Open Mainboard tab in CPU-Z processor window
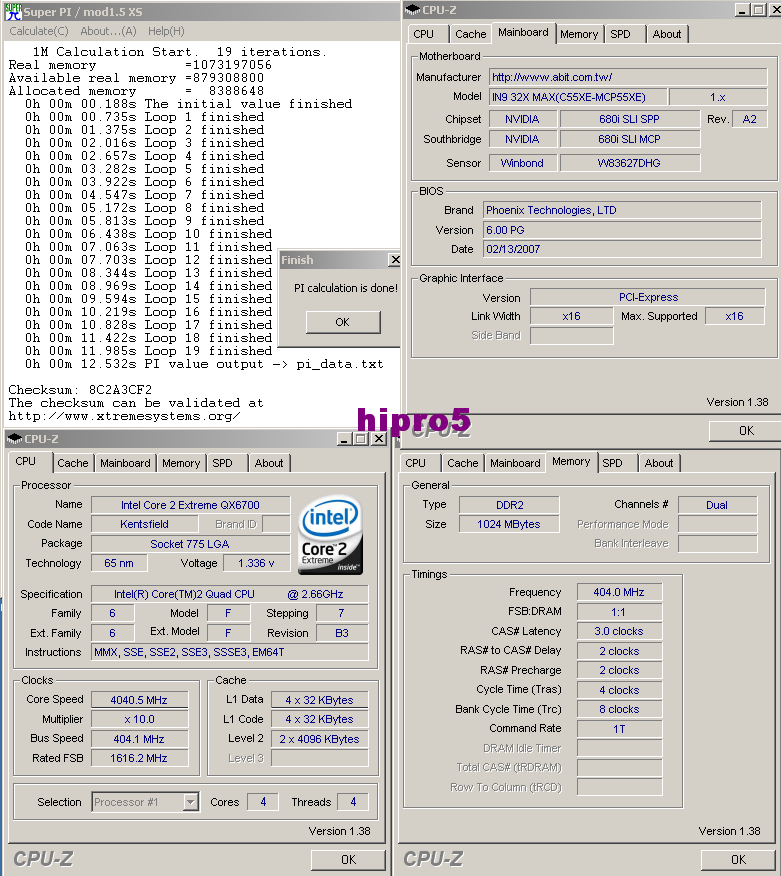The width and height of the screenshot is (781, 876). click(125, 463)
